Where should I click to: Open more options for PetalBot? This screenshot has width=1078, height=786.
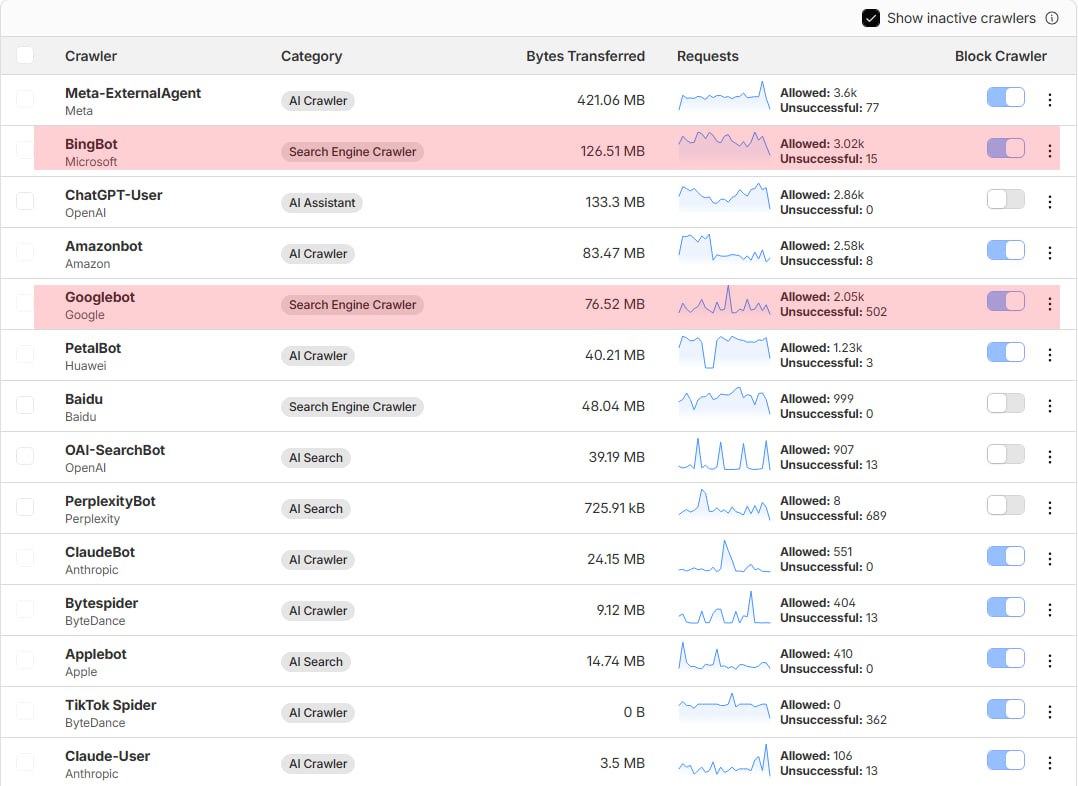click(1050, 355)
